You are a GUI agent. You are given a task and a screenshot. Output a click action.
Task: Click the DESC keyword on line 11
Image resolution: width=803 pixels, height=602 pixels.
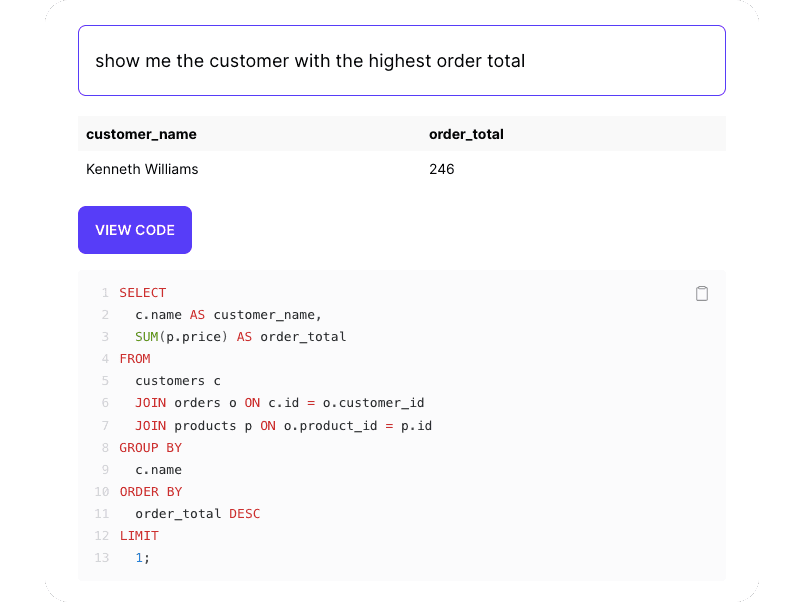[x=244, y=513]
